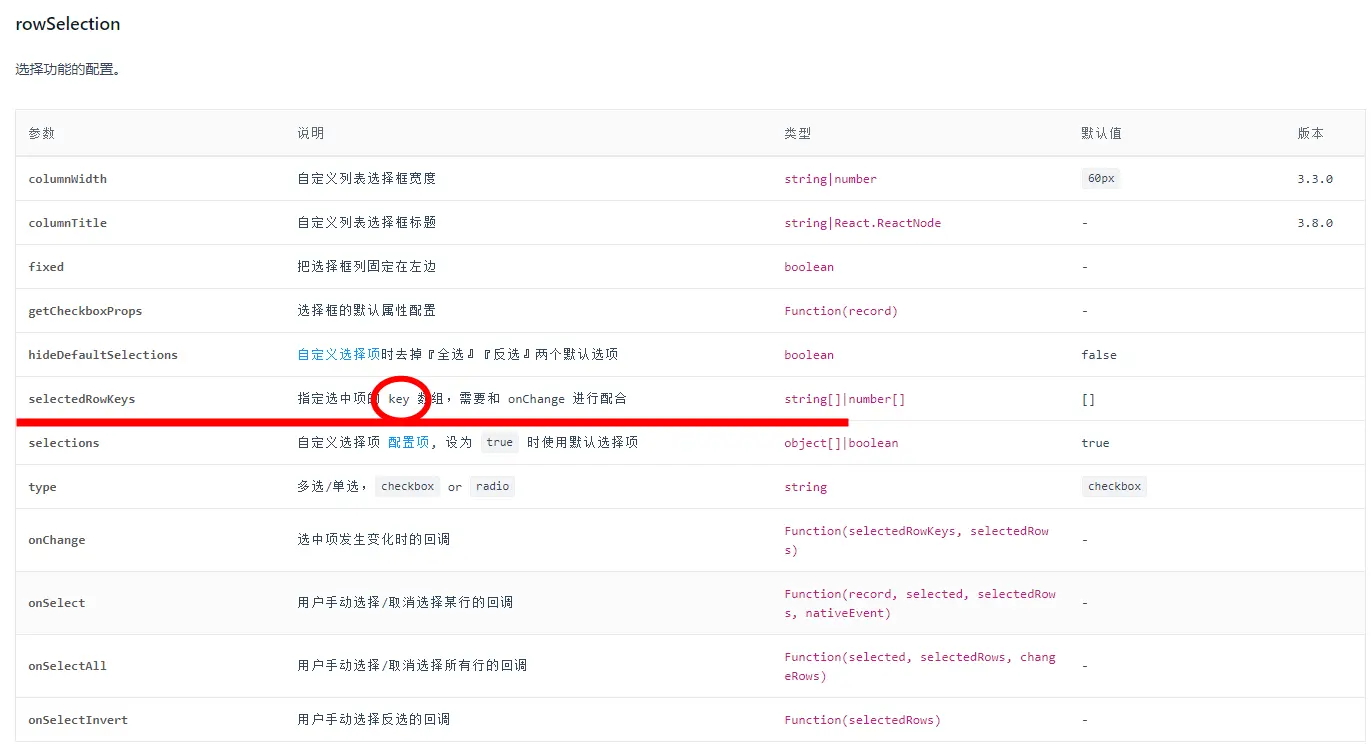Click the 用户手动选择反选的回调 description

[x=374, y=719]
